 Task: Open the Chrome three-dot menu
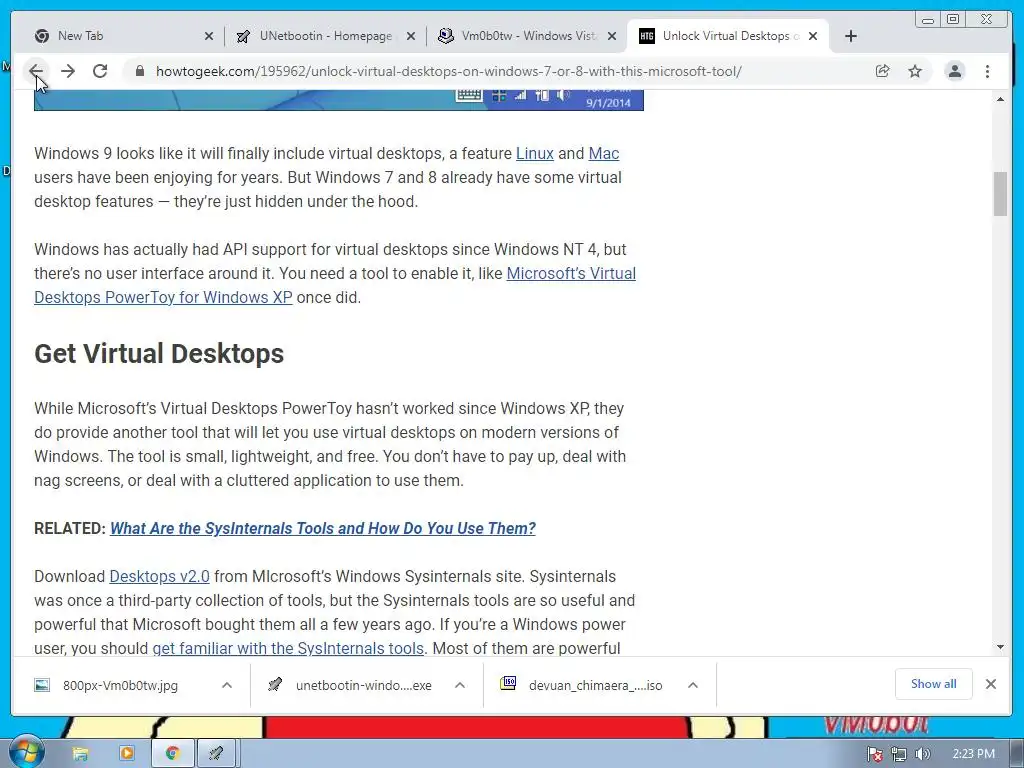pos(987,71)
